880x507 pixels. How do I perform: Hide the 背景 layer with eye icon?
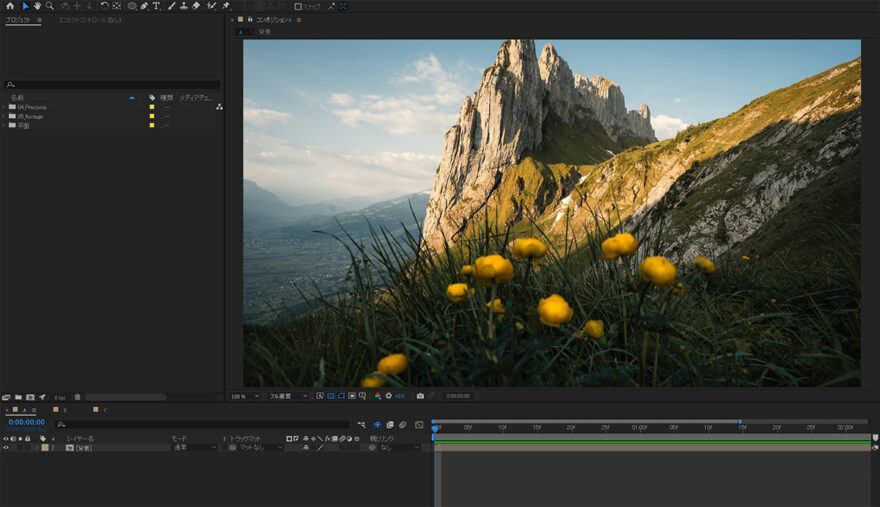point(6,447)
